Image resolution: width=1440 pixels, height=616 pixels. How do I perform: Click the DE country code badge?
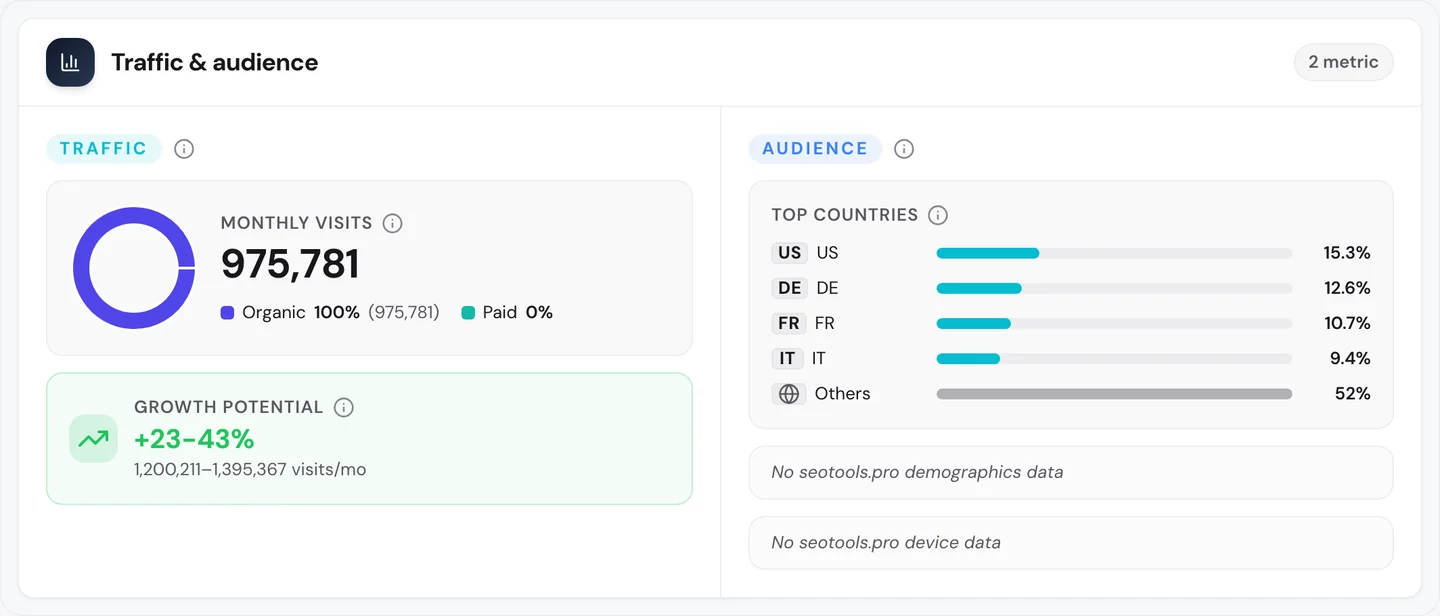pos(790,288)
